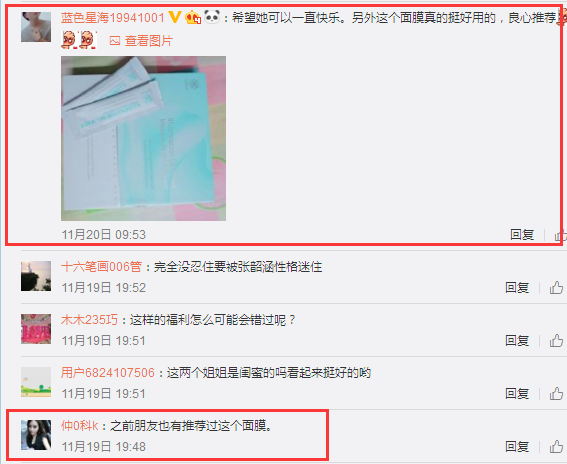Click the orange V verified badge
567x464 pixels.
coord(175,17)
